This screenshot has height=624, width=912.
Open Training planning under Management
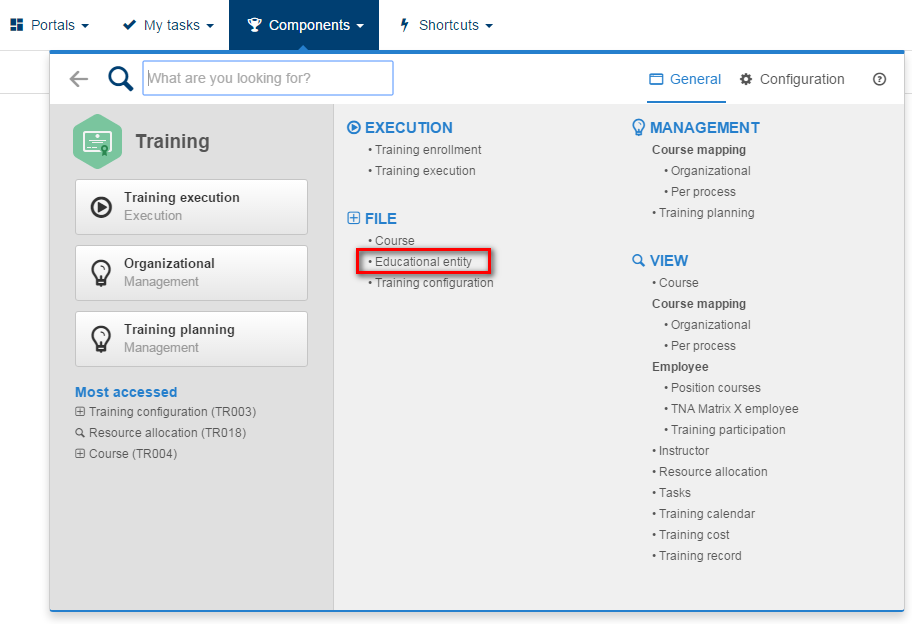tap(707, 213)
